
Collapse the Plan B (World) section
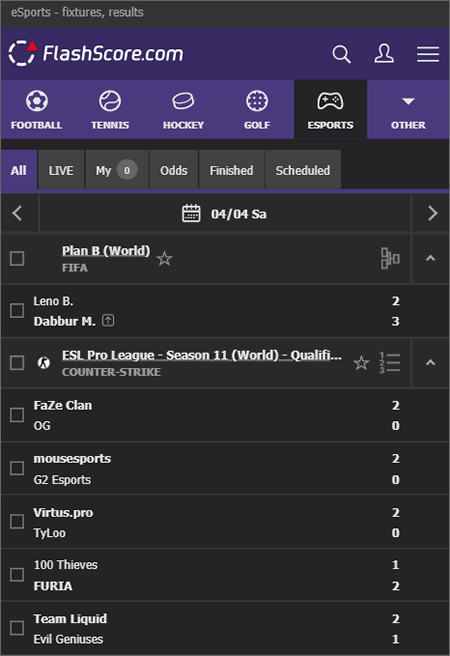click(430, 259)
